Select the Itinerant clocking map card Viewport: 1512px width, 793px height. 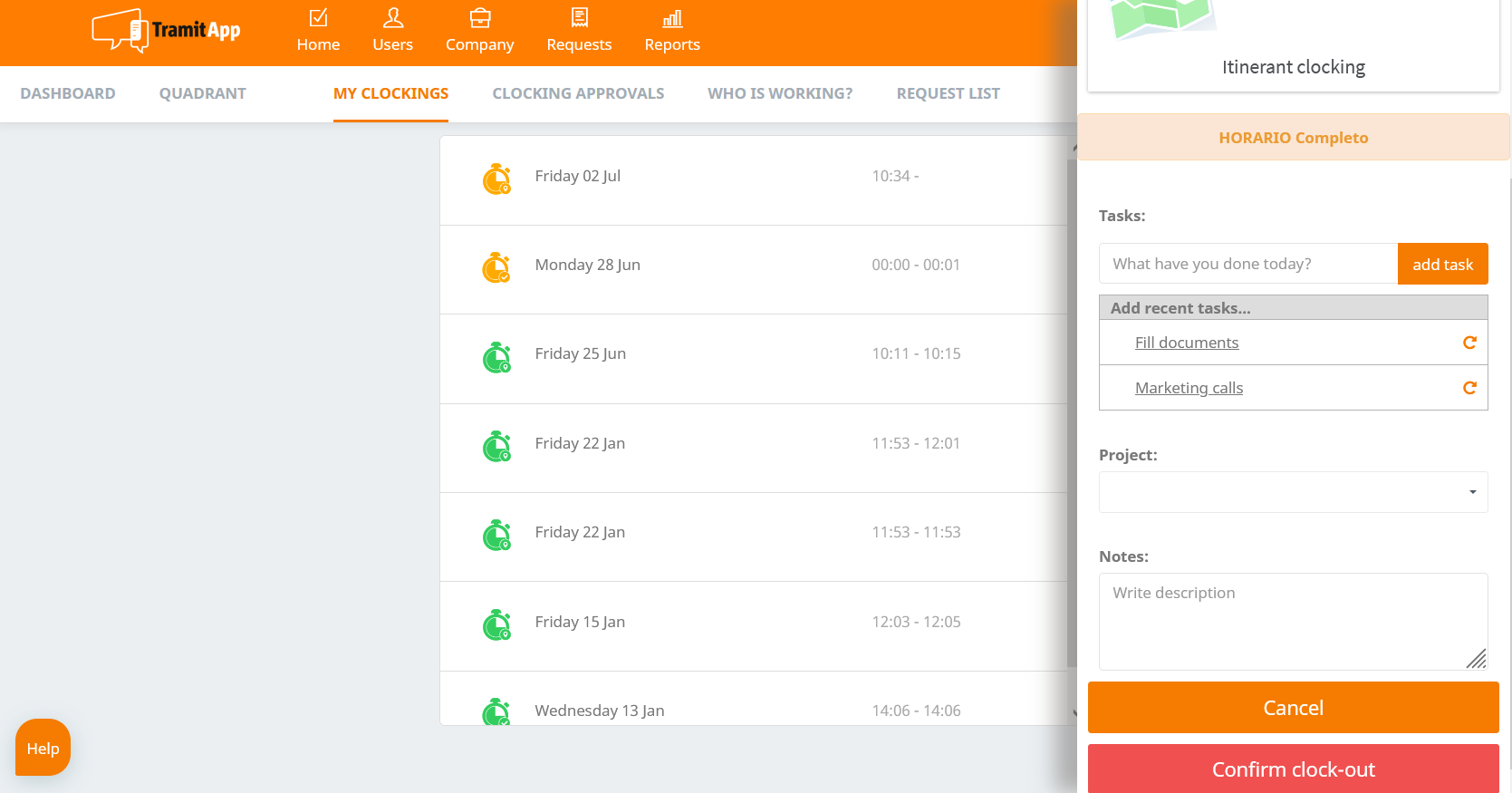[1294, 44]
